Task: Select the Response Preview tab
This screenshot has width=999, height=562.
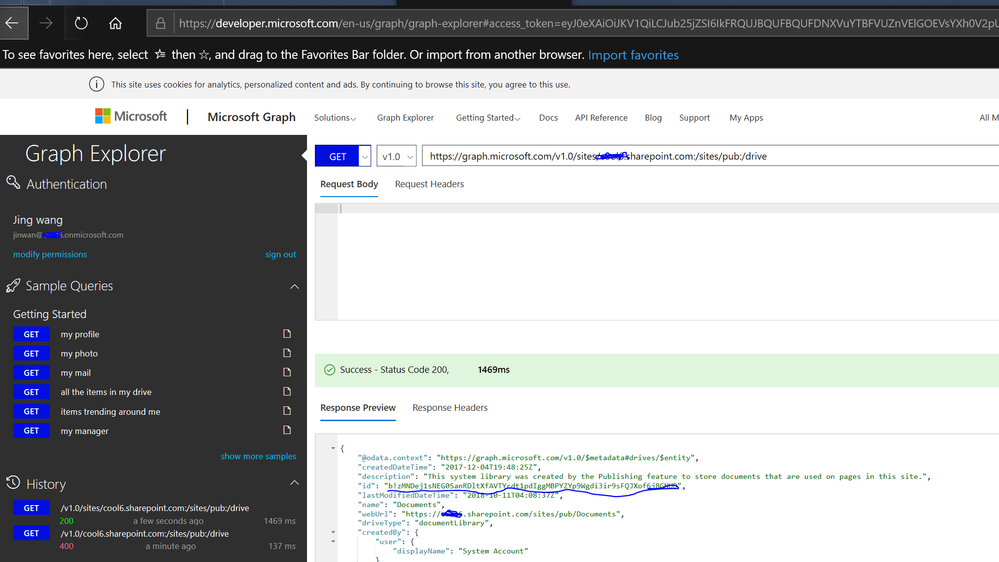Action: tap(358, 408)
